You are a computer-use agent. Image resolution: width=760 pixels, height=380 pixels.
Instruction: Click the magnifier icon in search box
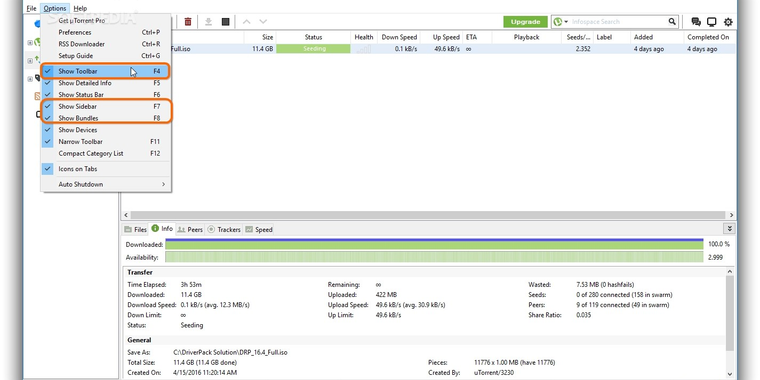coord(672,21)
